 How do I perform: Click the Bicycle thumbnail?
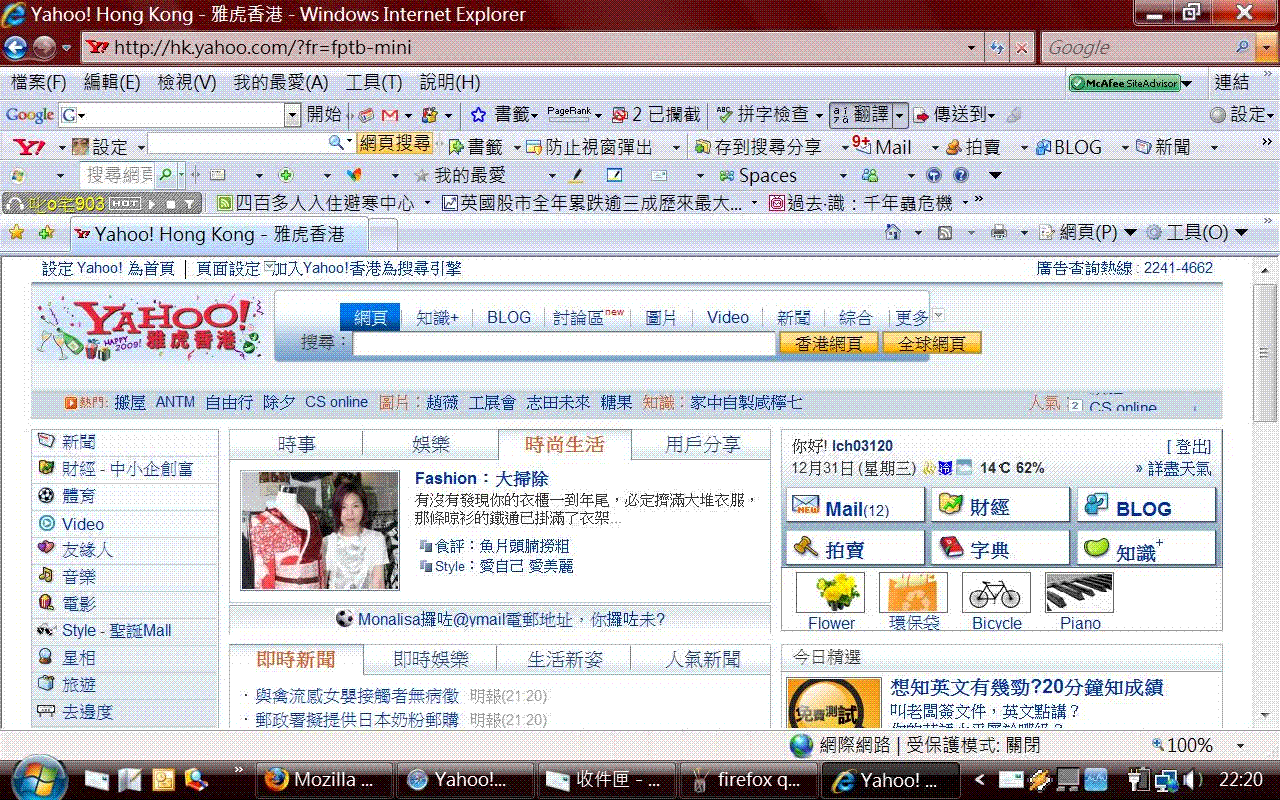[996, 592]
